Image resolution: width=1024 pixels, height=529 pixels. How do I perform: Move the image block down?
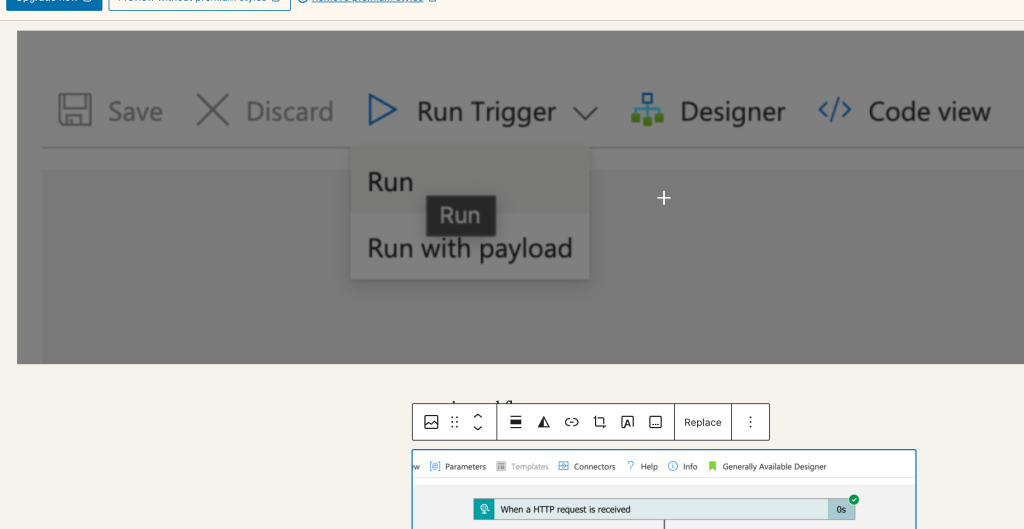point(478,428)
